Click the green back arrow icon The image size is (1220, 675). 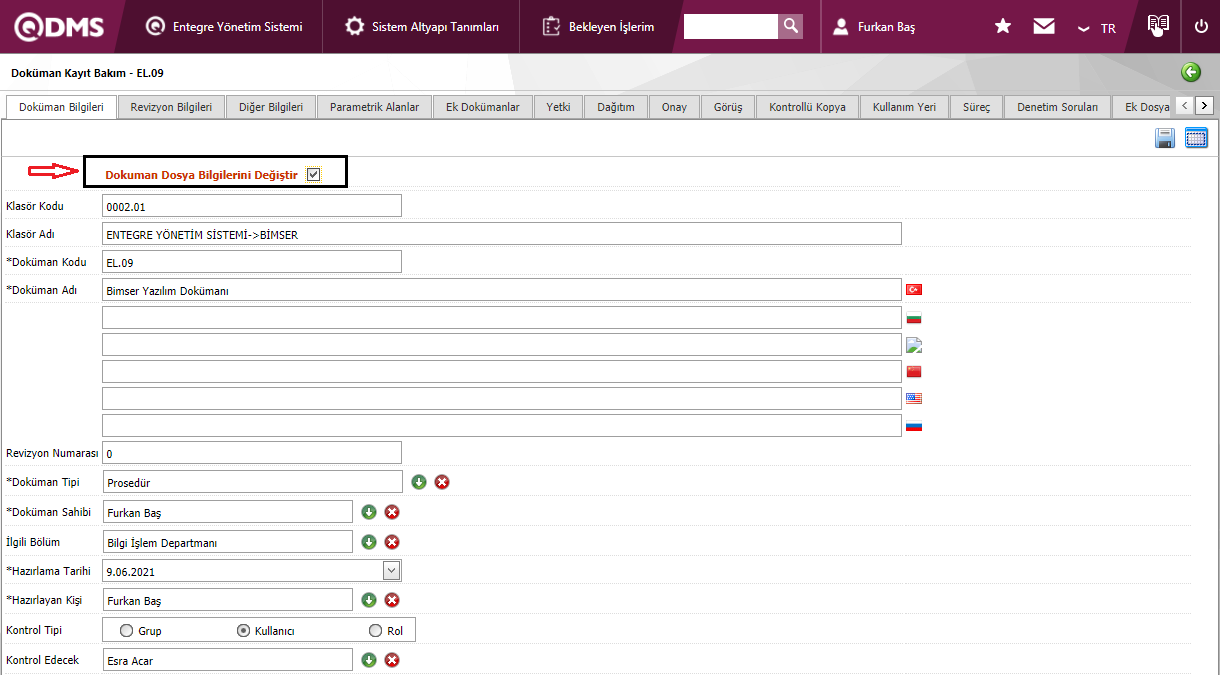pos(1190,72)
